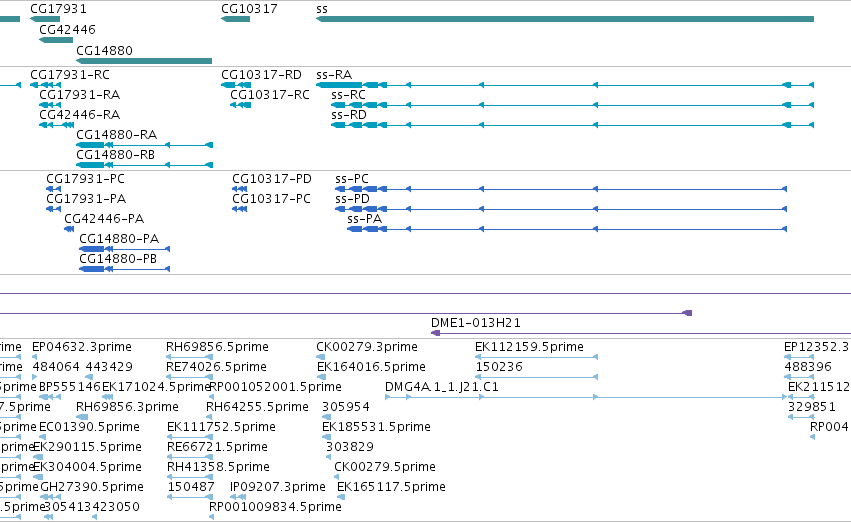
Task: Select CG42446-RA transcript label
Action: click(x=80, y=114)
